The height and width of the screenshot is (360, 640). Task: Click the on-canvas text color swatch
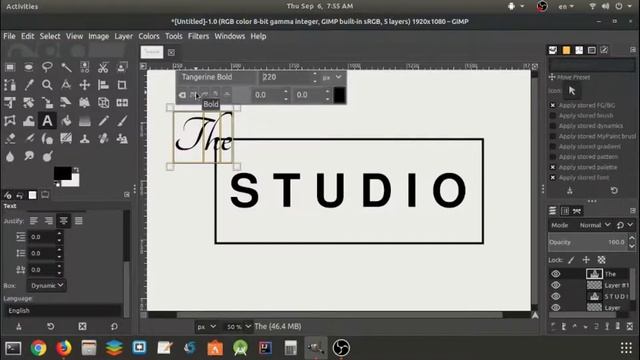pos(339,95)
